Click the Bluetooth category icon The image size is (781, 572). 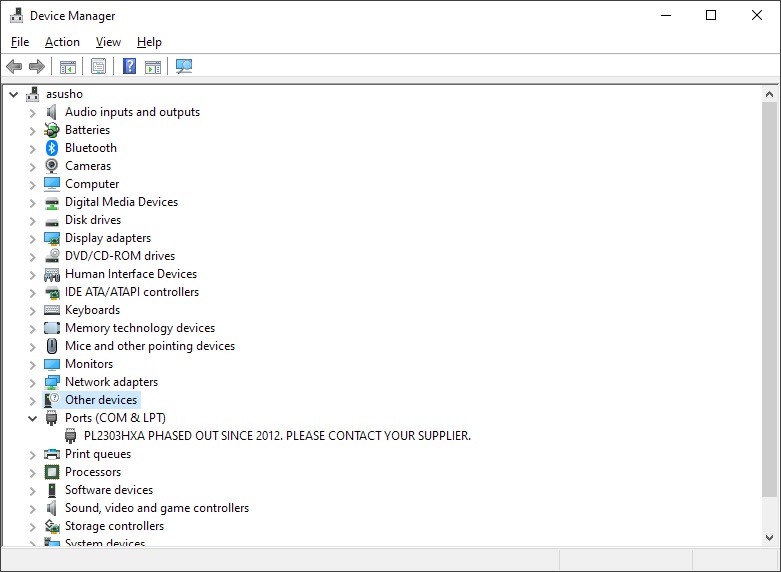(52, 148)
